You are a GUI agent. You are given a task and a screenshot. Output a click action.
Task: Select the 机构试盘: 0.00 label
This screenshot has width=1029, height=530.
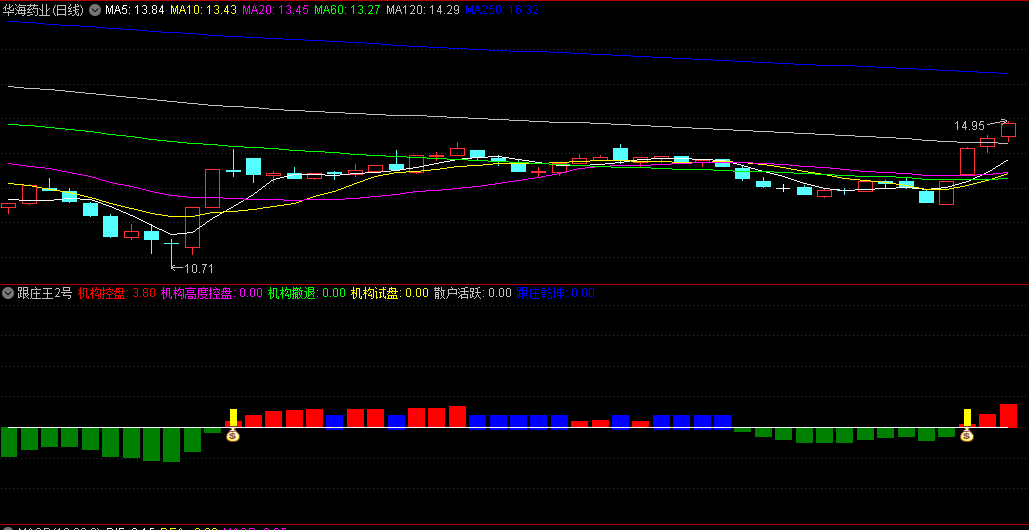[390, 293]
